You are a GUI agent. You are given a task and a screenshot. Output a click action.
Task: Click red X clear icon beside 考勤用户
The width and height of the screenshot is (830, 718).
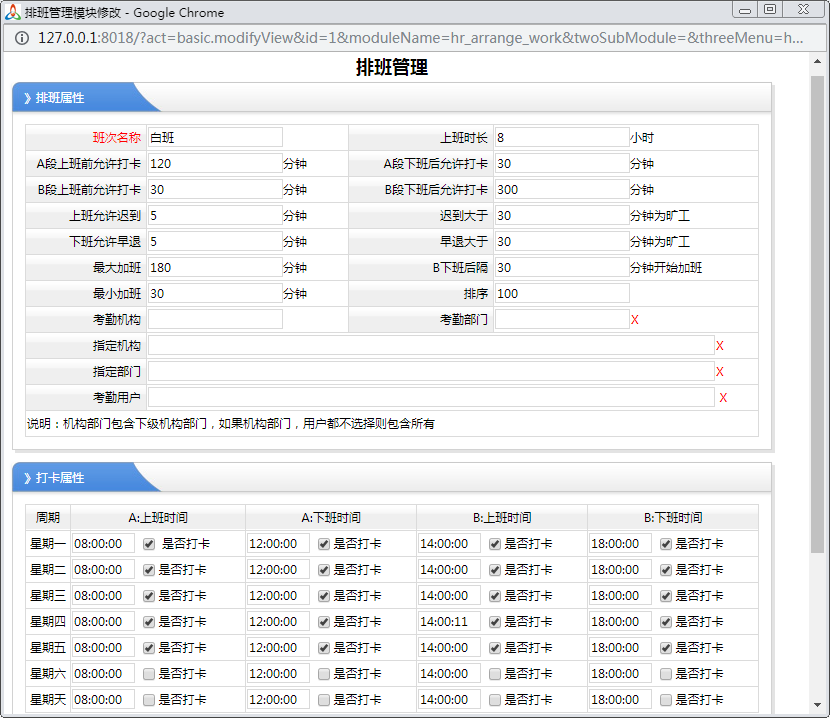[723, 398]
